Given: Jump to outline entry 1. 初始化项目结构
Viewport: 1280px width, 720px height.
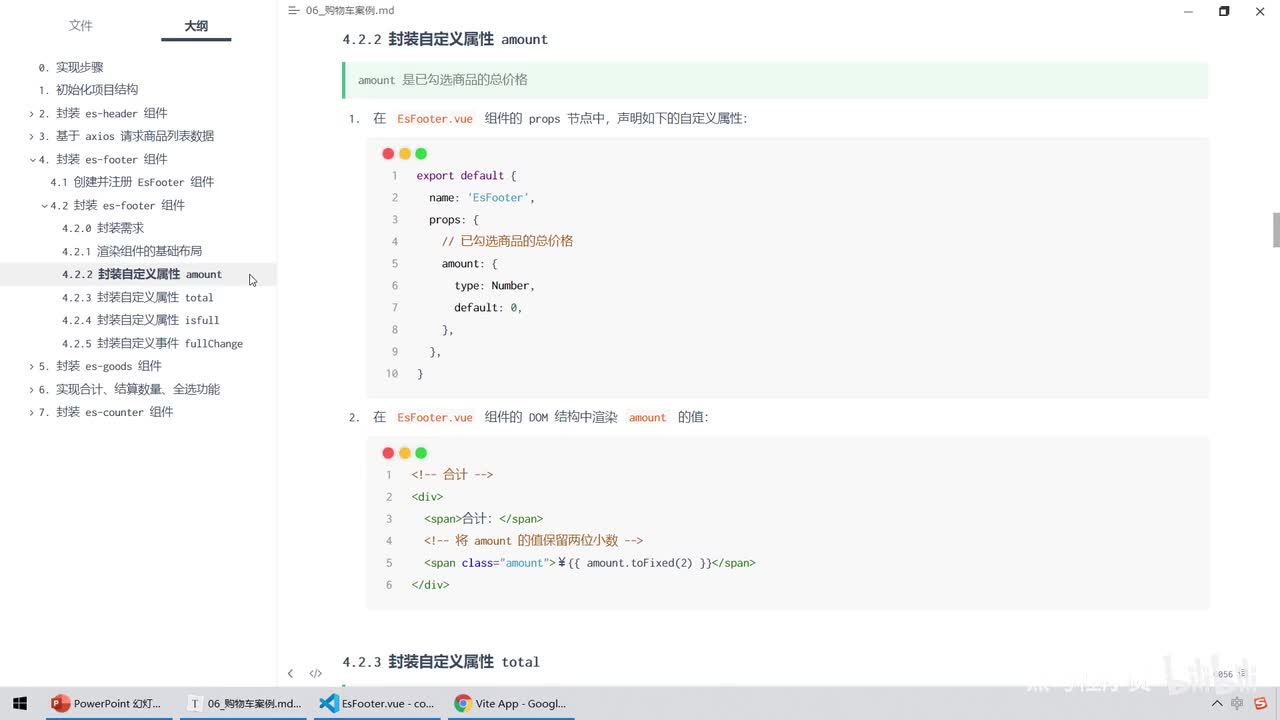Looking at the screenshot, I should pos(88,90).
